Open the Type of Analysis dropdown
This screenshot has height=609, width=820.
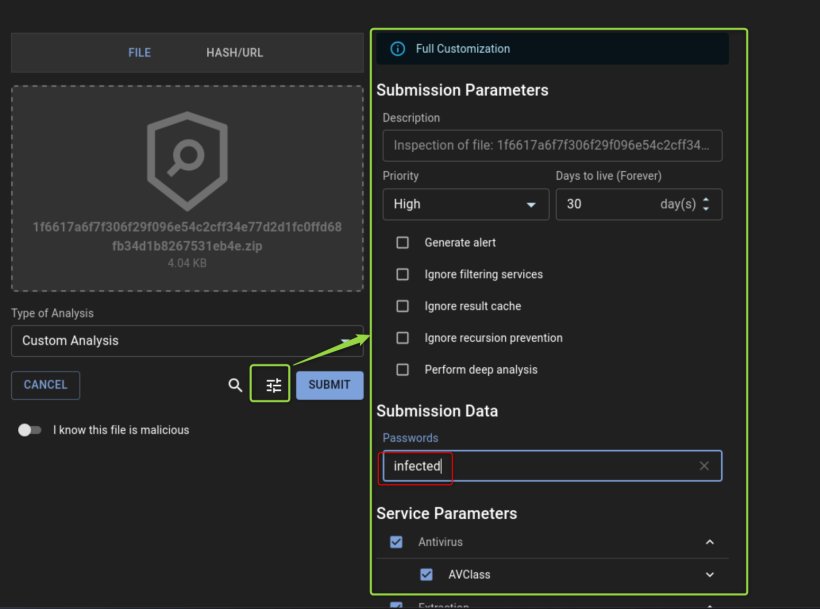click(186, 341)
